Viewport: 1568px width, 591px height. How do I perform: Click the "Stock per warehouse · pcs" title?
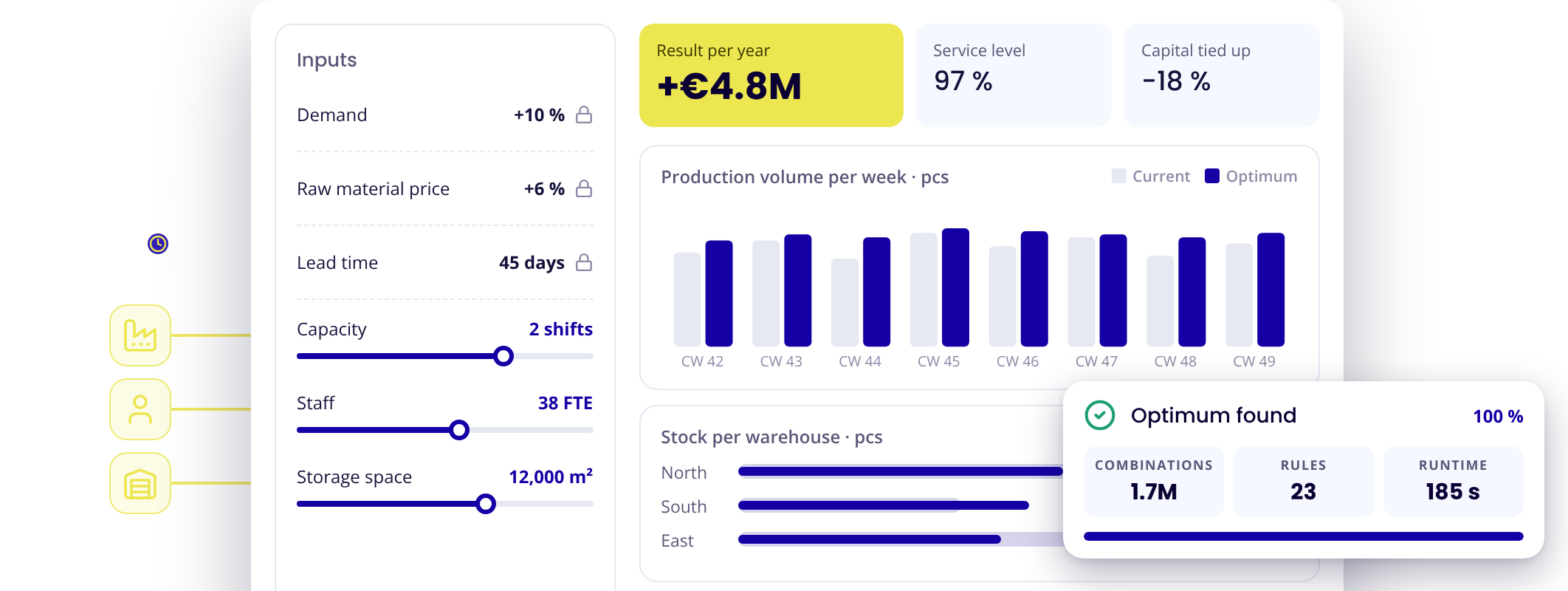[771, 437]
